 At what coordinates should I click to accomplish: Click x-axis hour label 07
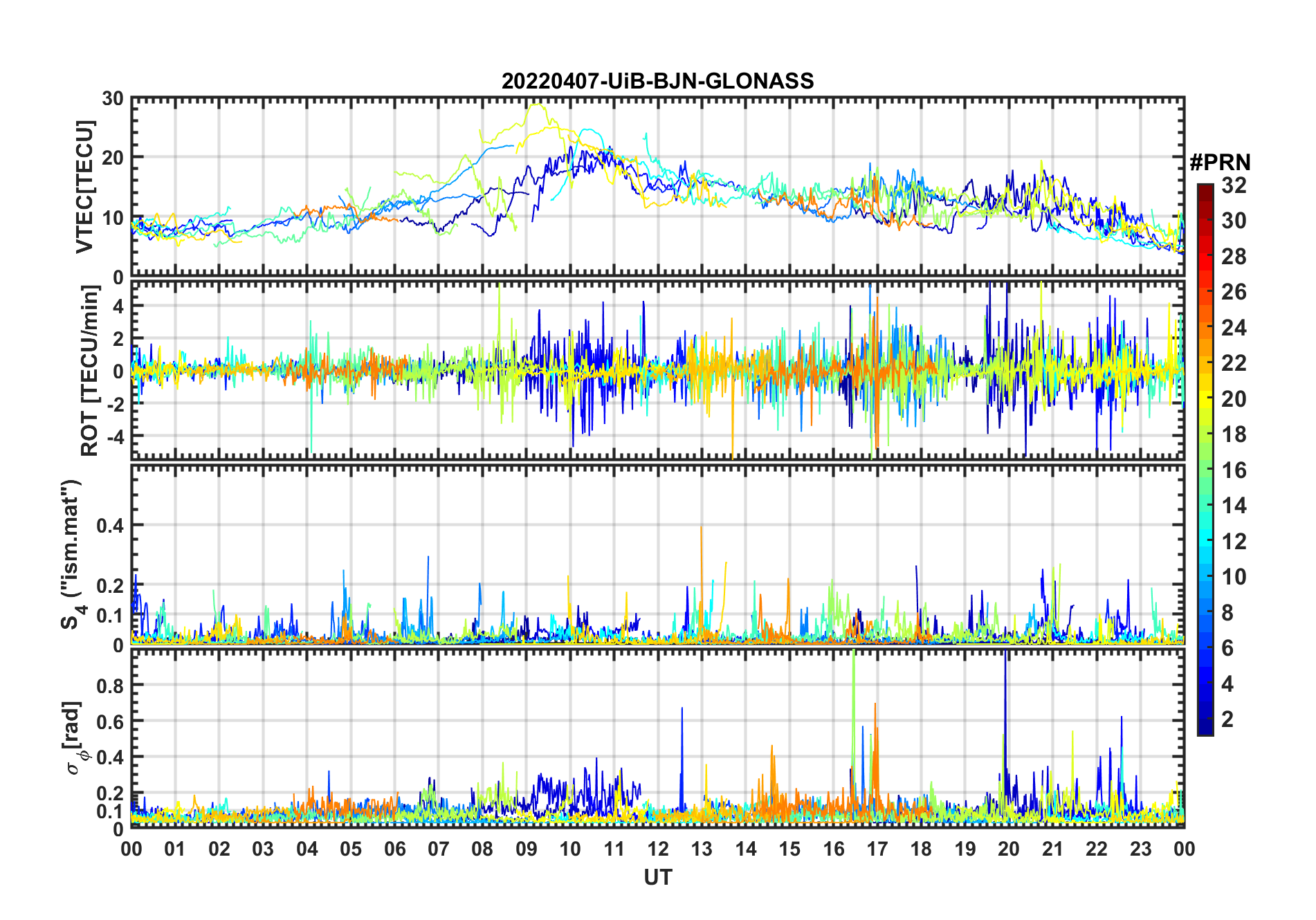click(x=439, y=849)
